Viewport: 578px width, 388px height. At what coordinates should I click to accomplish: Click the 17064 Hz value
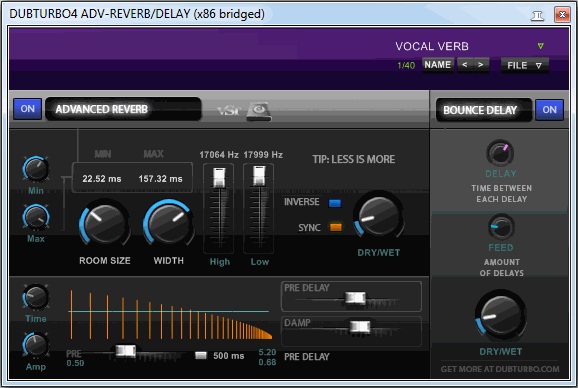click(x=219, y=155)
